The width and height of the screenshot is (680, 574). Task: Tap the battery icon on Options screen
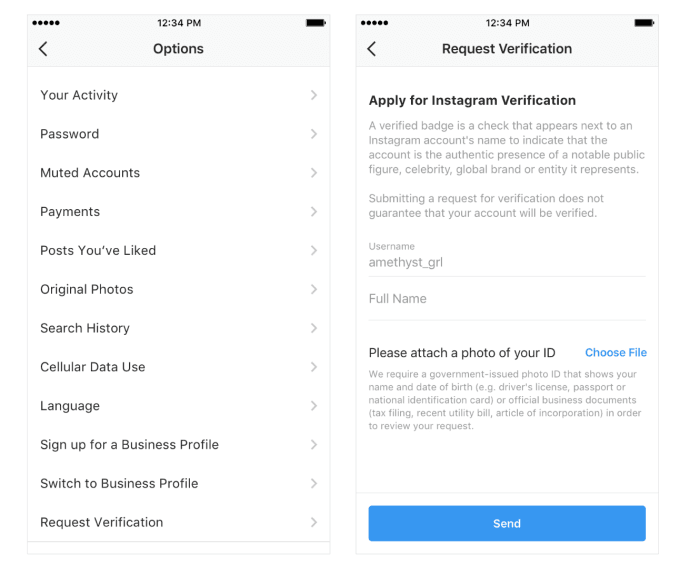[x=316, y=21]
